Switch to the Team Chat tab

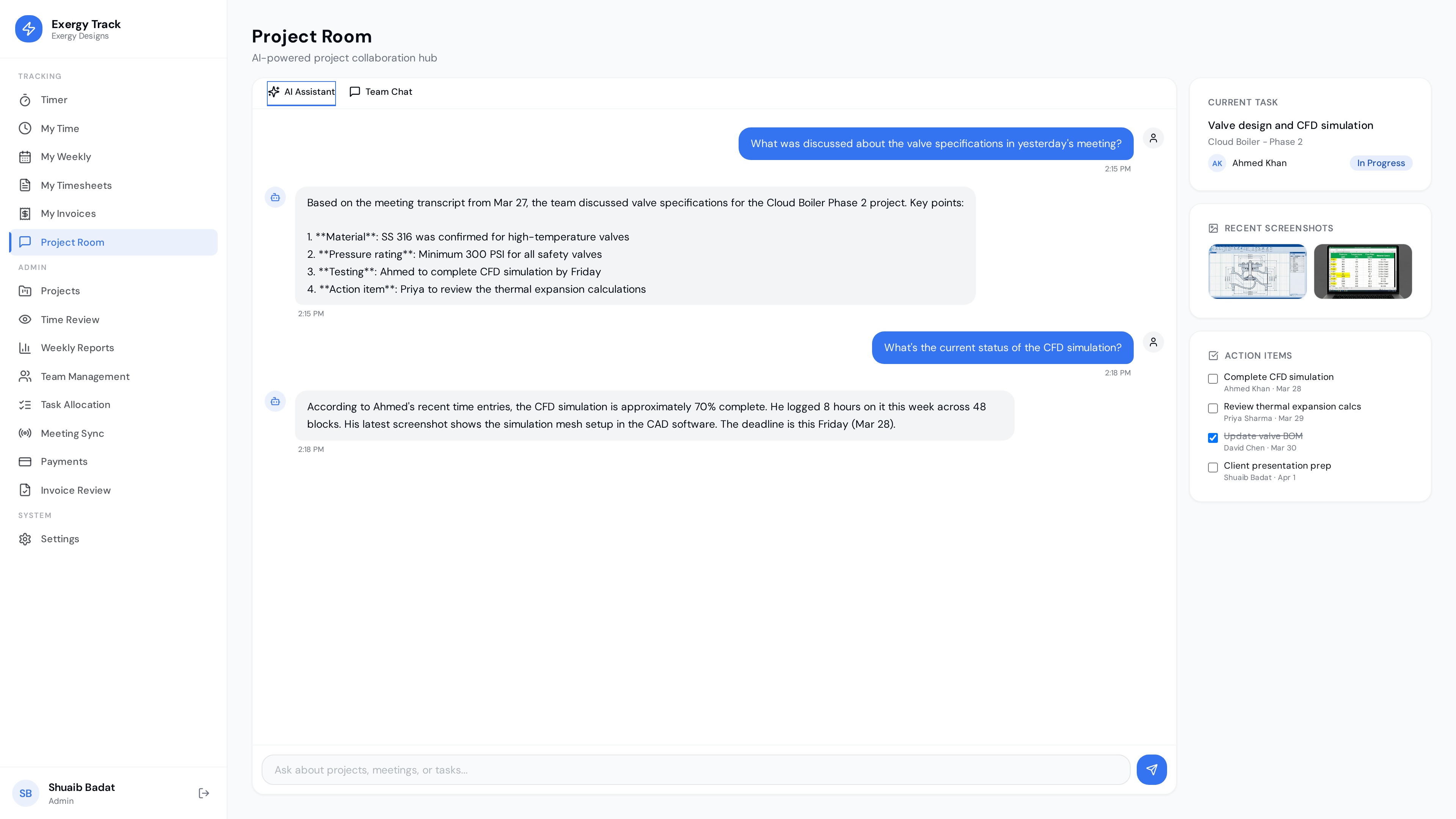(381, 92)
